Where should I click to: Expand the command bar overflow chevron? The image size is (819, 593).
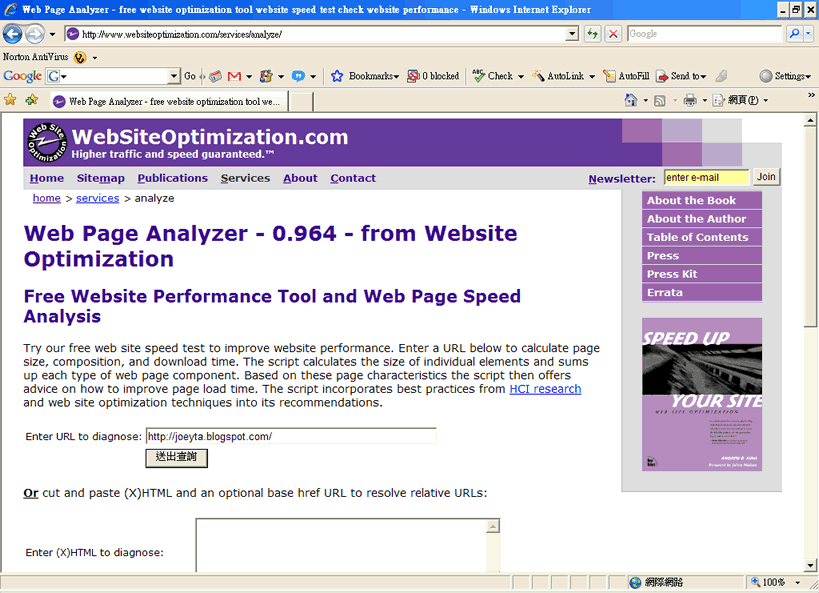click(811, 95)
